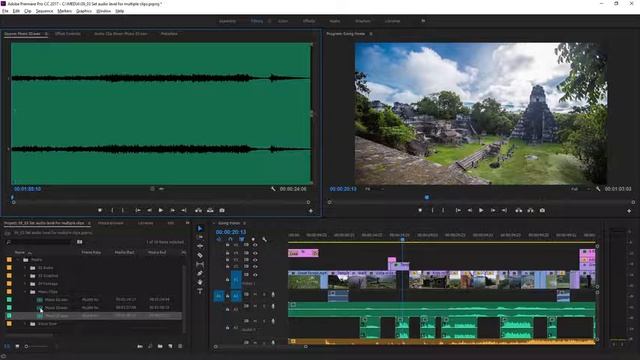Screen dimensions: 640x360
Task: Switch to Effect Controls tab
Action: pos(68,34)
